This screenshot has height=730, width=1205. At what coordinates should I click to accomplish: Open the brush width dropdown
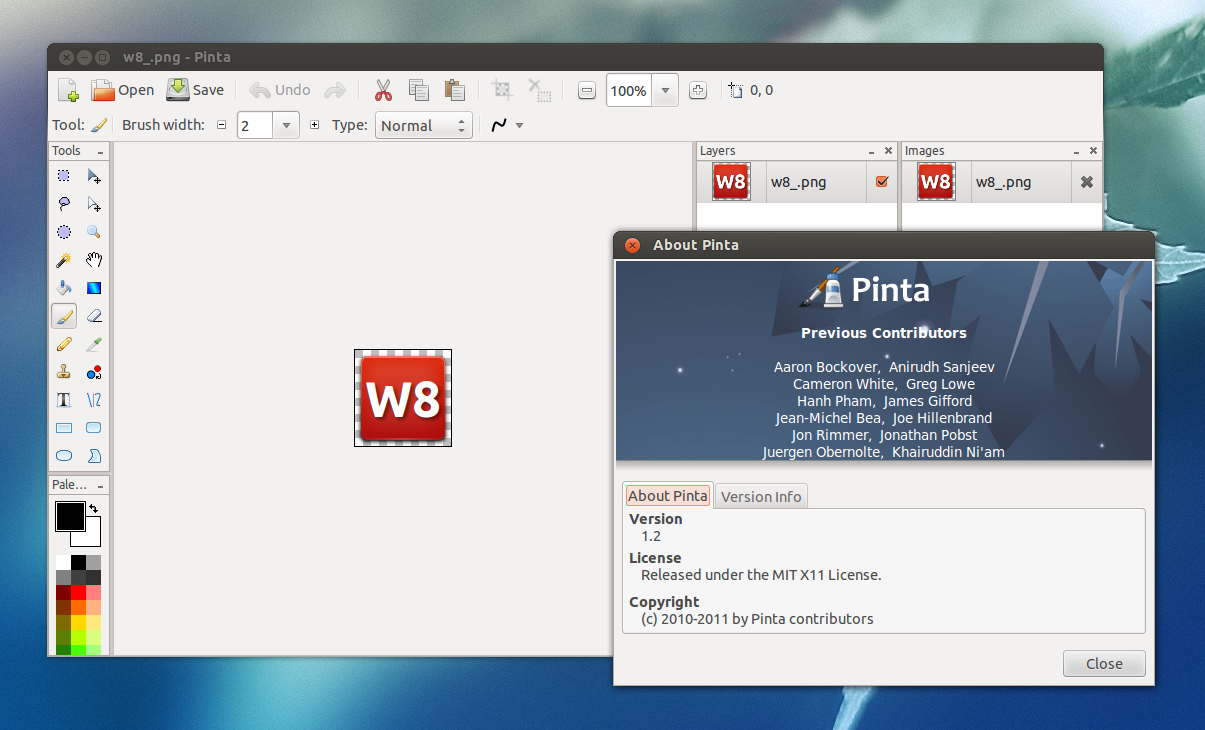(x=287, y=125)
